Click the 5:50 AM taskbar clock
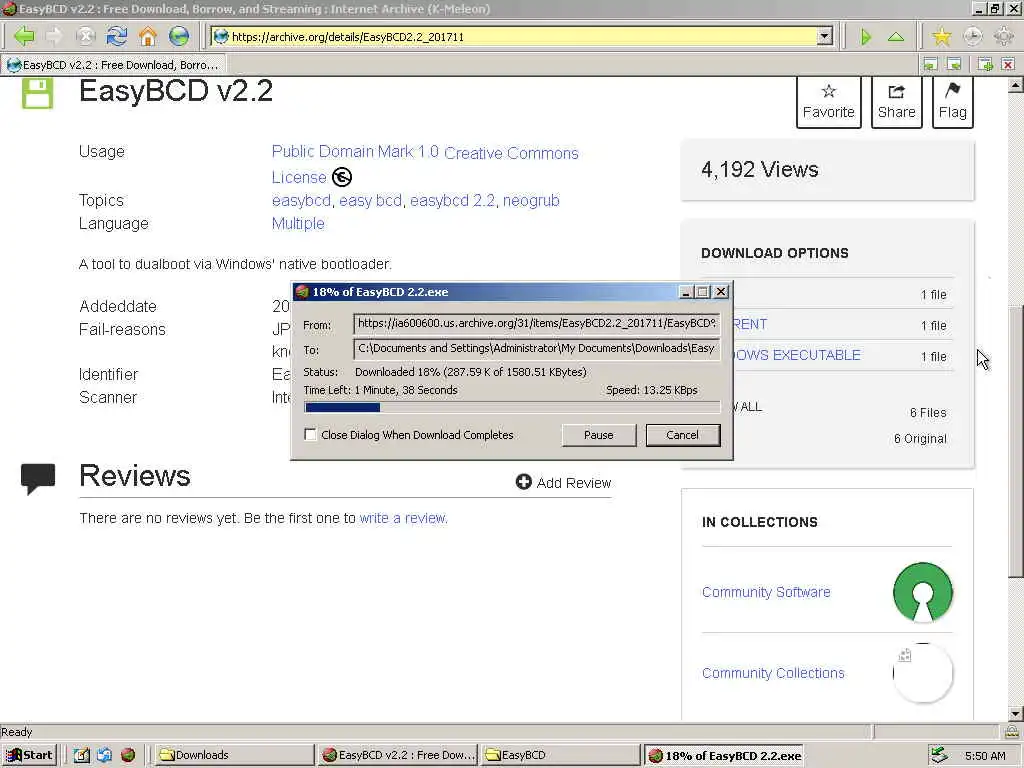Screen dimensions: 1024x768 pos(985,756)
